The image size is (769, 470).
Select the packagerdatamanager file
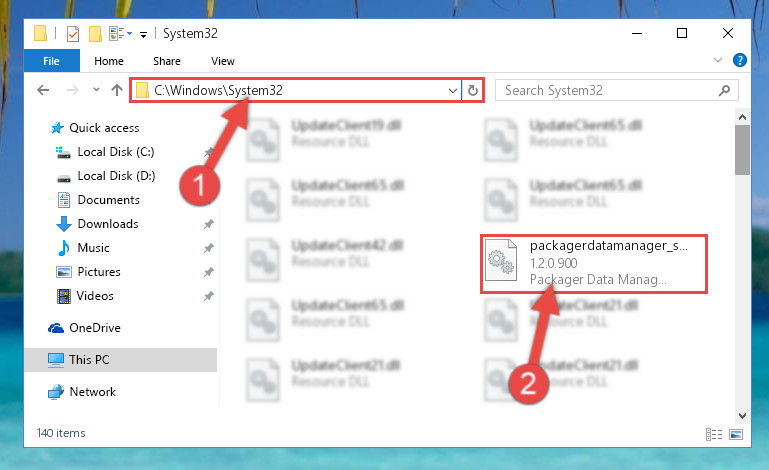(x=594, y=263)
